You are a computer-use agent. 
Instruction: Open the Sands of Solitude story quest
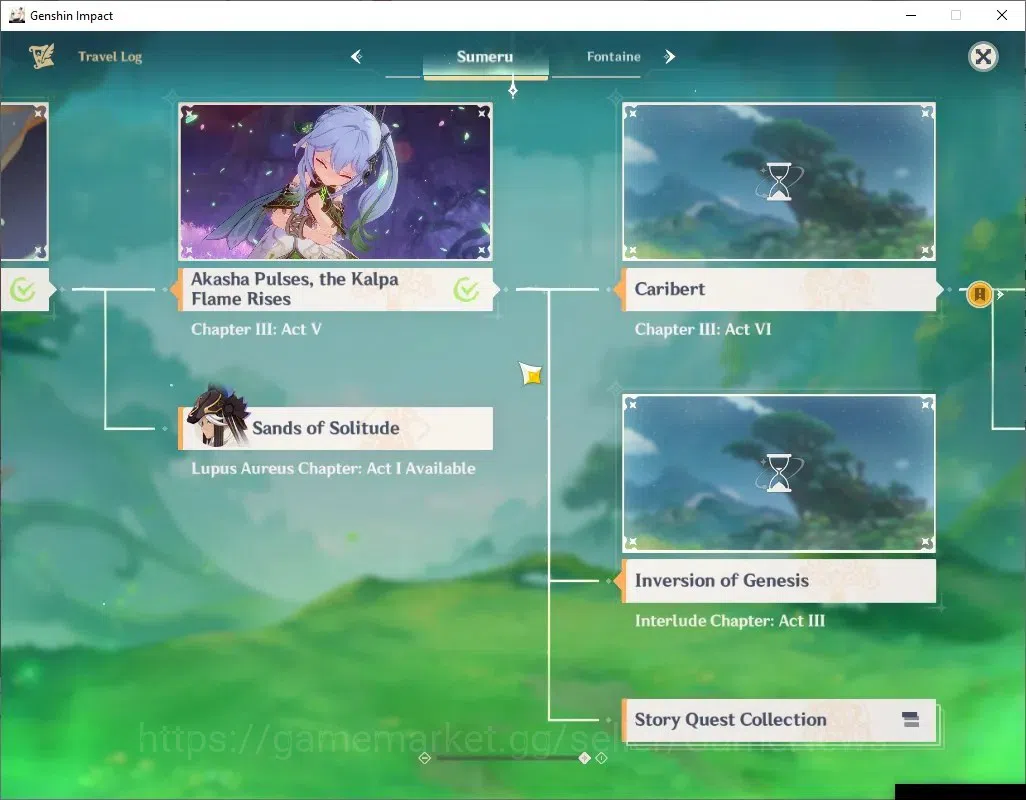(x=335, y=428)
